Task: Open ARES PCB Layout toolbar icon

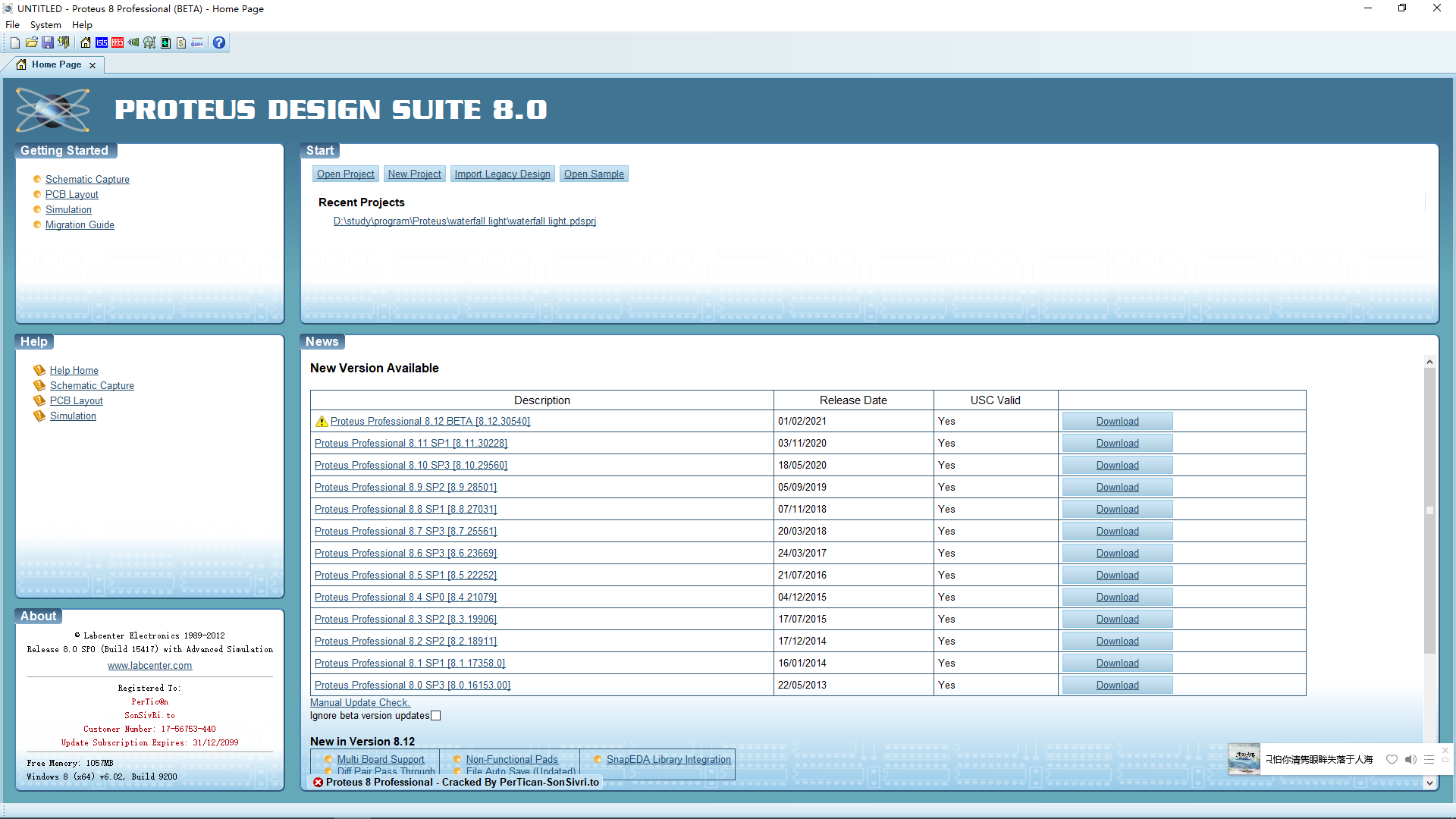Action: point(118,42)
